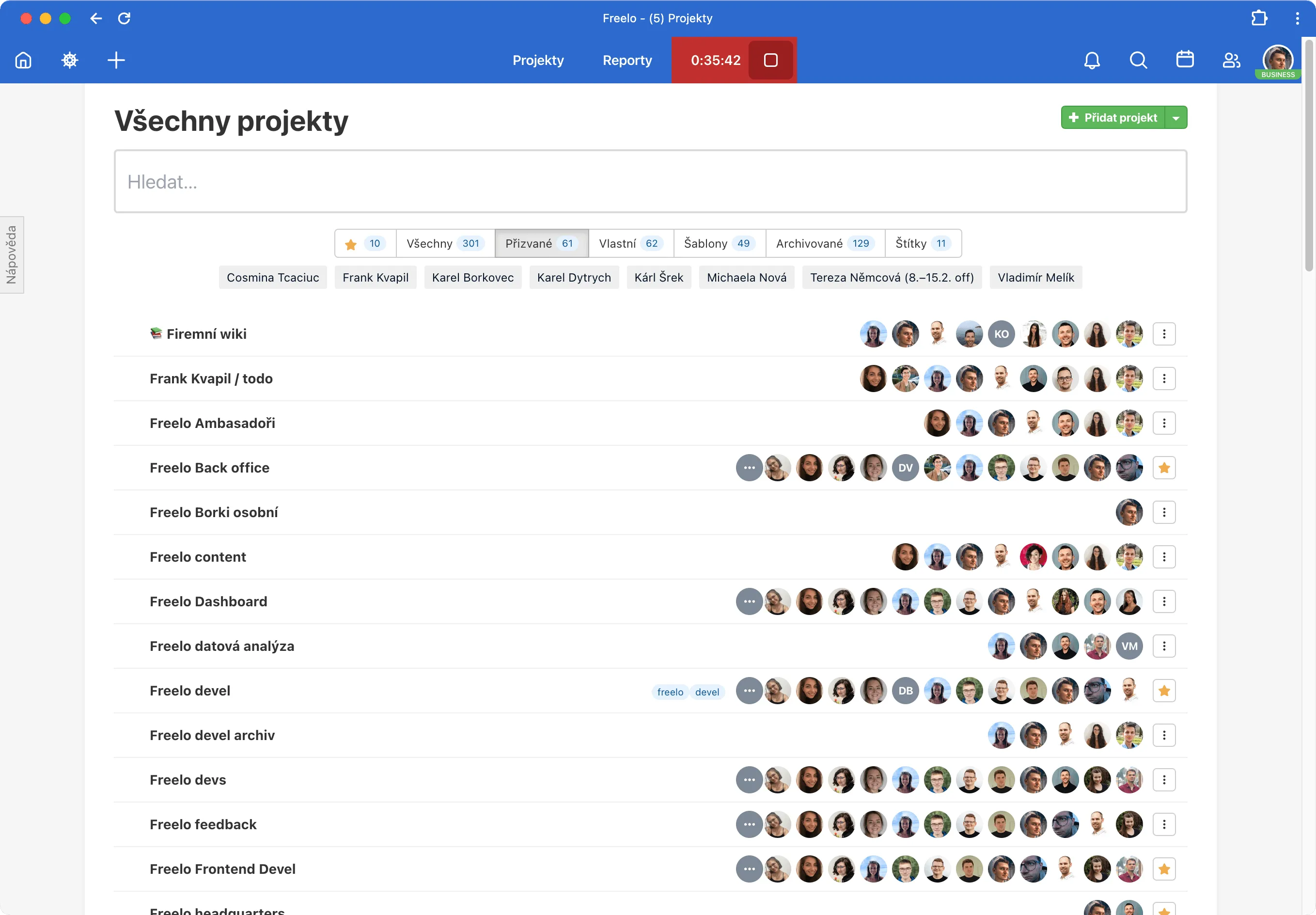Screen dimensions: 1316x915
Task: Unstar the Freelo devel project
Action: coord(1164,691)
